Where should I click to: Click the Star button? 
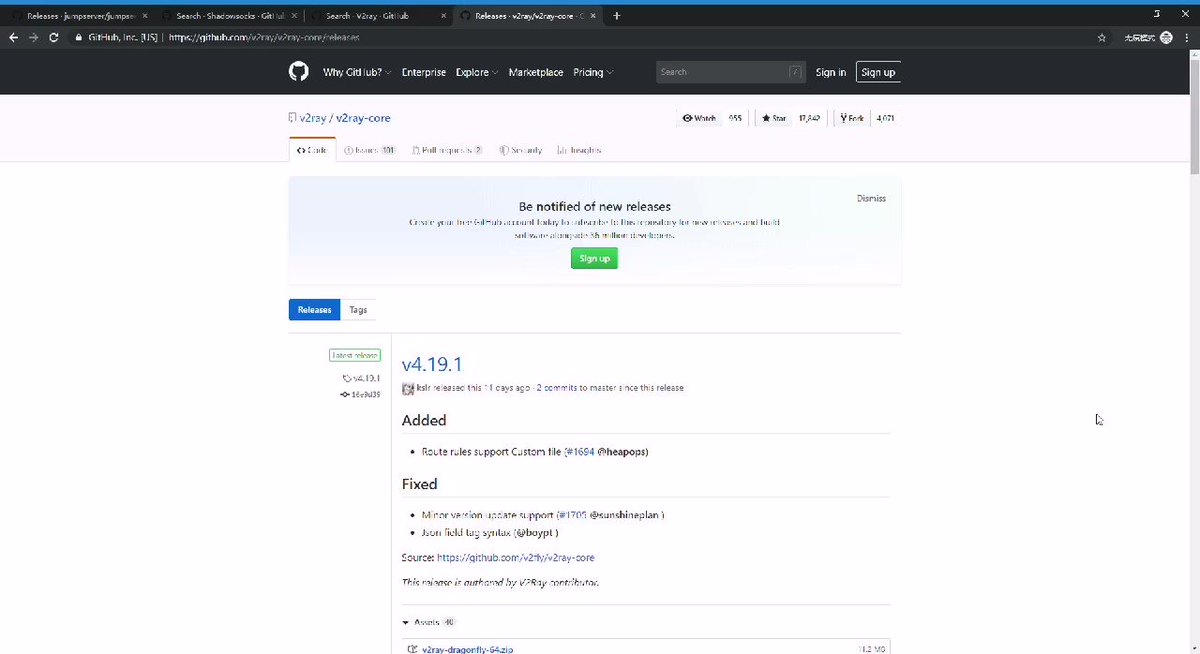click(x=774, y=118)
